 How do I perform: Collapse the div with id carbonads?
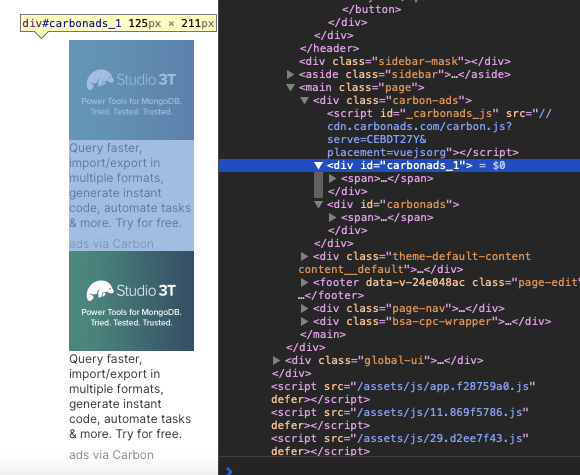318,205
